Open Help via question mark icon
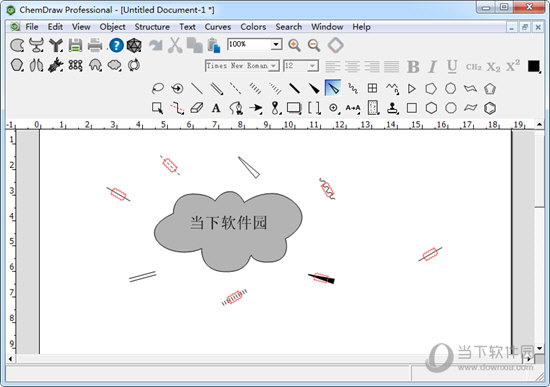The image size is (550, 387). click(x=116, y=45)
